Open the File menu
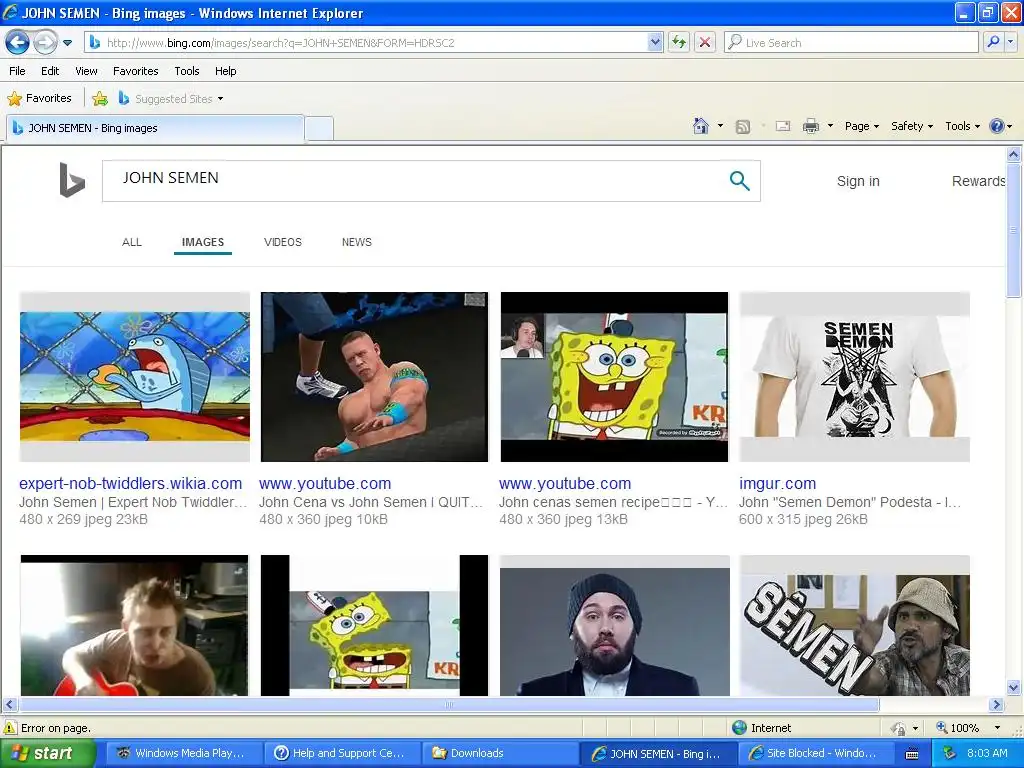The height and width of the screenshot is (768, 1024). 18,71
